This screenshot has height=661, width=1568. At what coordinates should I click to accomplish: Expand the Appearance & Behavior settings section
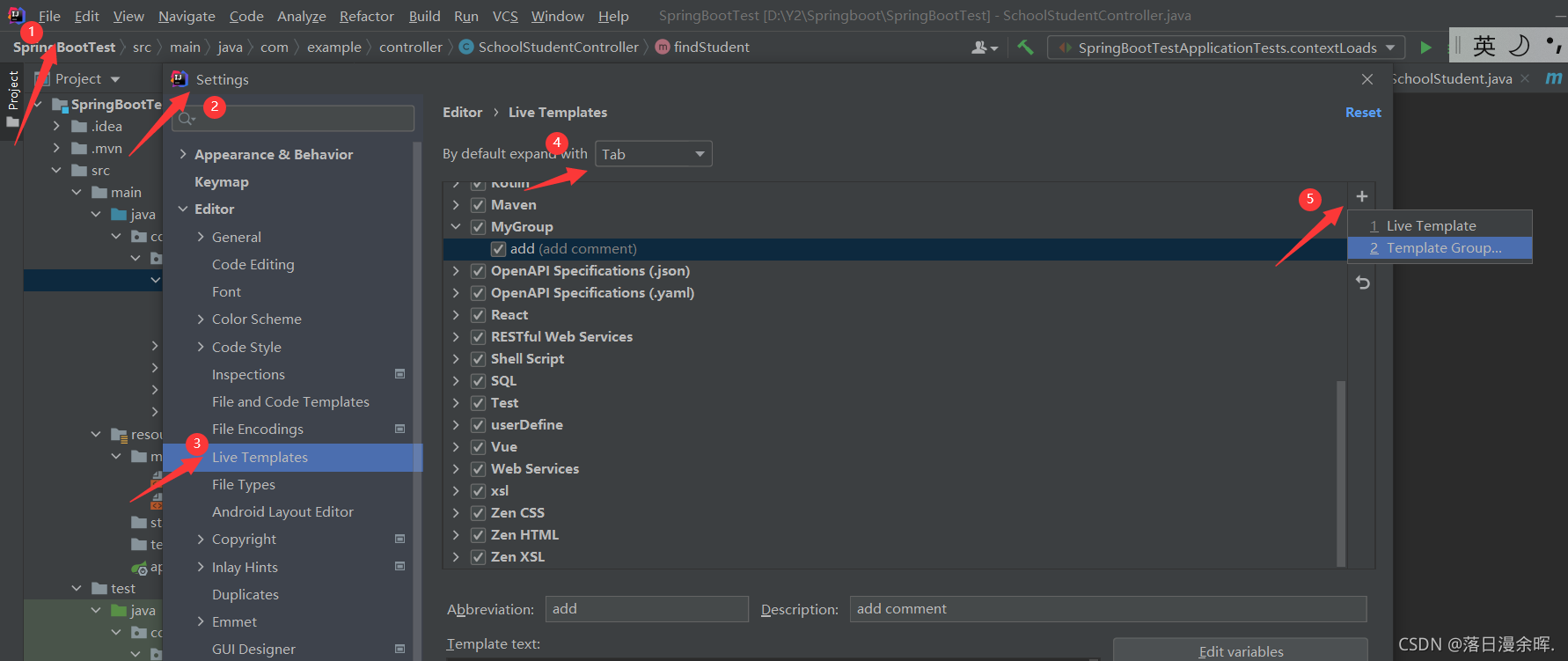coord(183,154)
